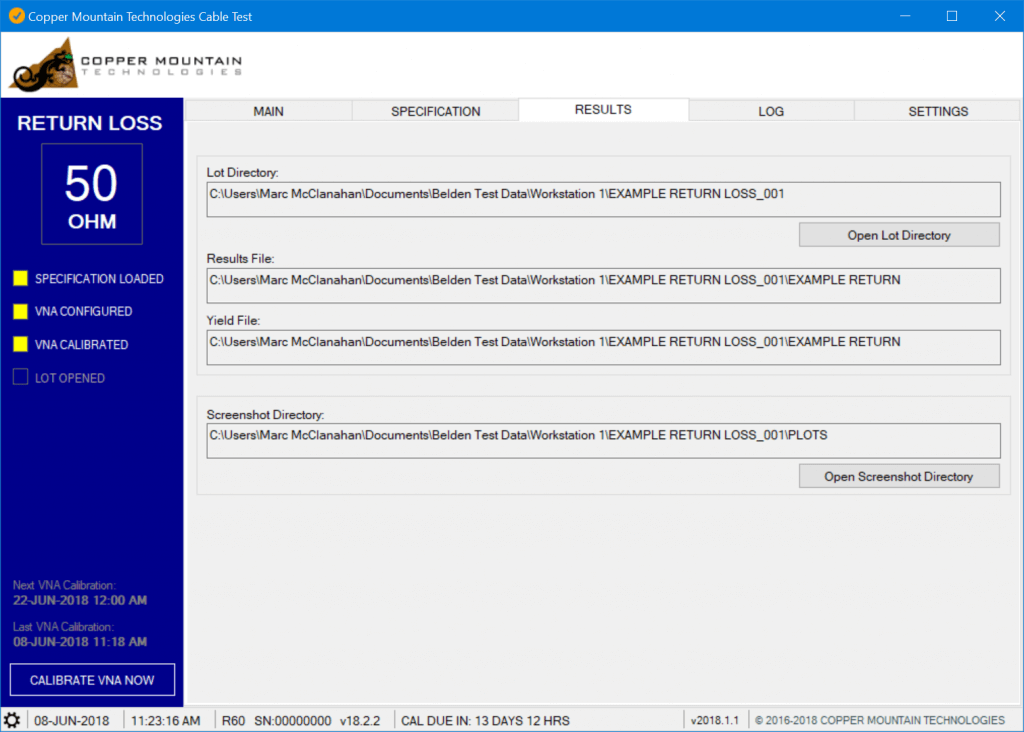Switch to the Main tab

(268, 111)
